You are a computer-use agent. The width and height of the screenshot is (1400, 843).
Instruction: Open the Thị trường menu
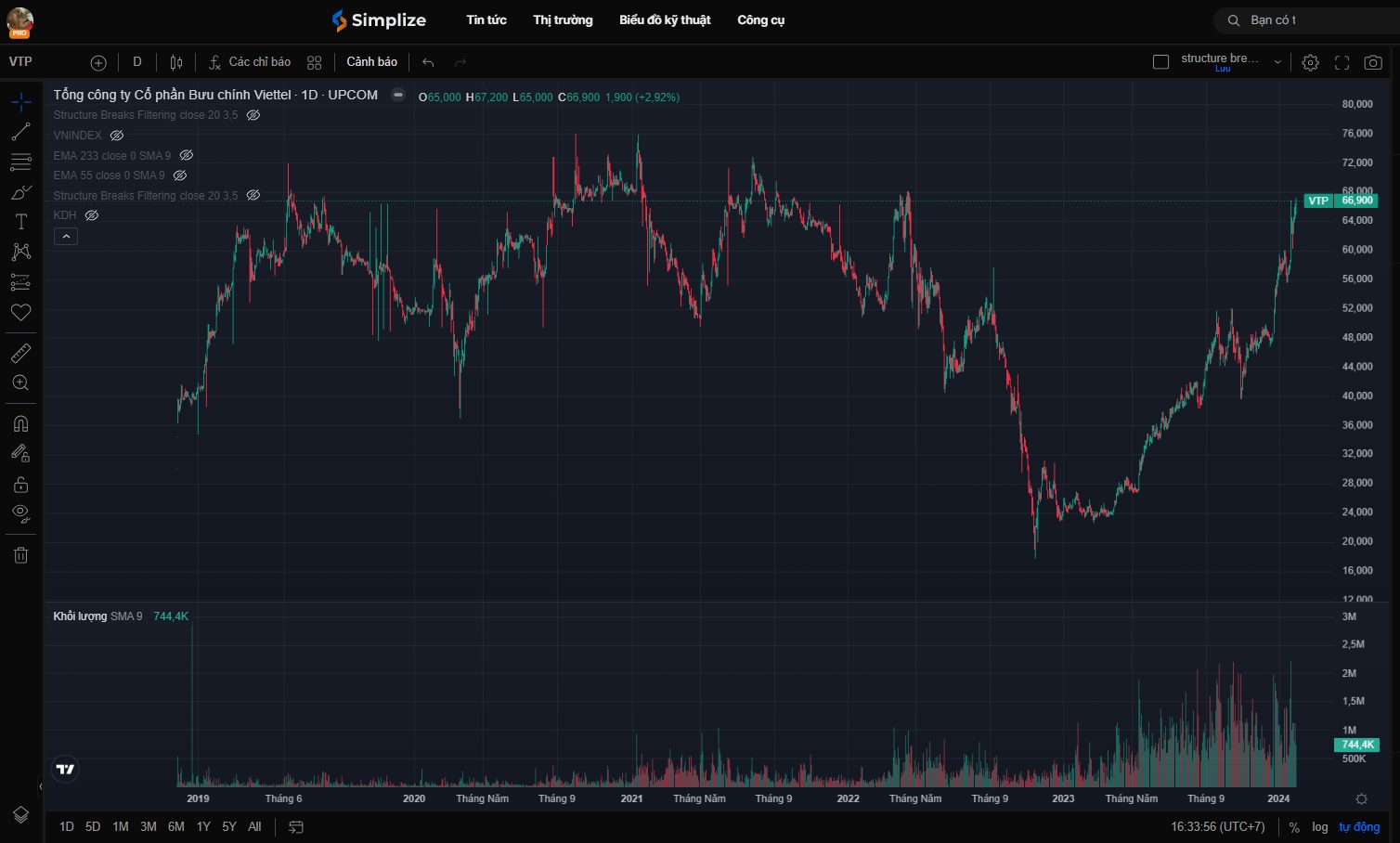point(563,20)
